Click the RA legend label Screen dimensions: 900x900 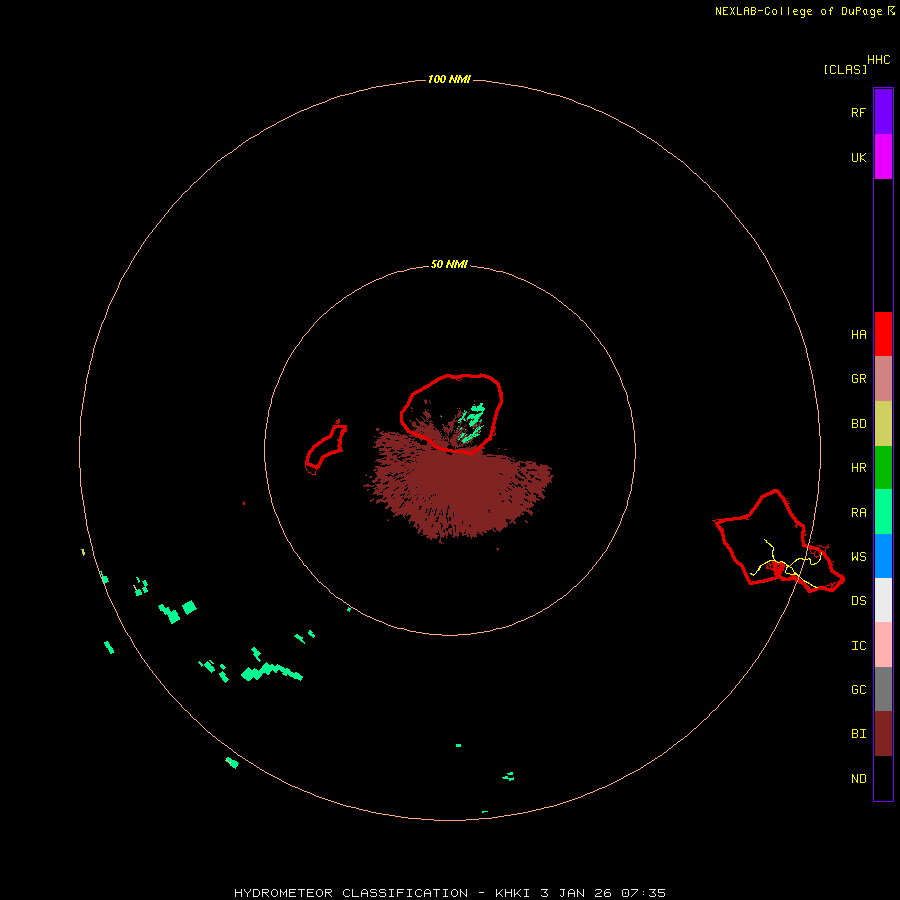[x=858, y=512]
